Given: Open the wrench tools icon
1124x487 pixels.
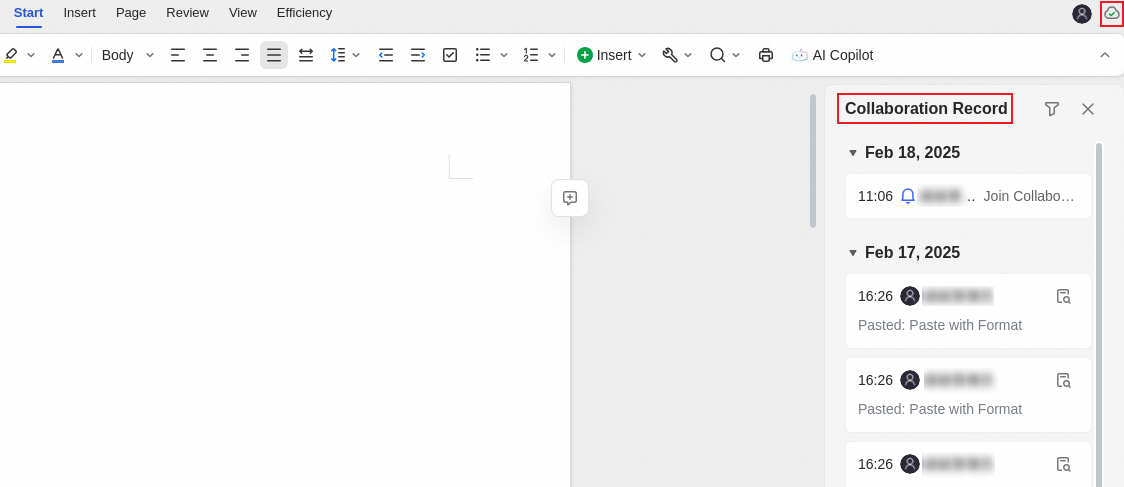Looking at the screenshot, I should pyautogui.click(x=670, y=55).
